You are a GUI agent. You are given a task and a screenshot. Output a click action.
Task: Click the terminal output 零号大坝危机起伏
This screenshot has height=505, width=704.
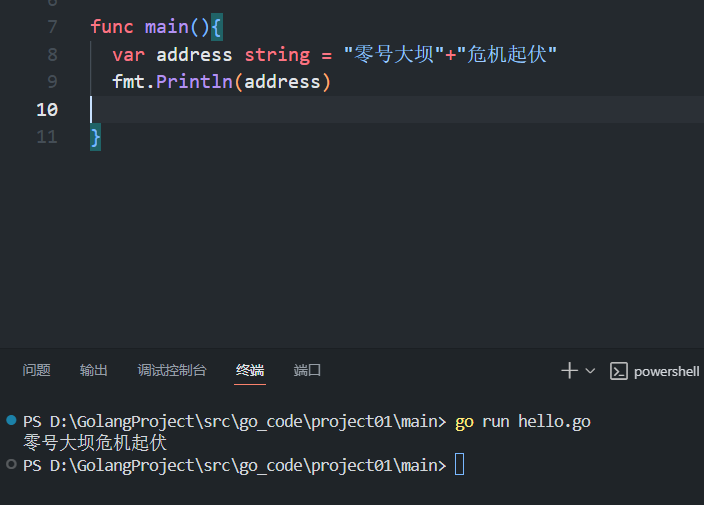point(94,443)
